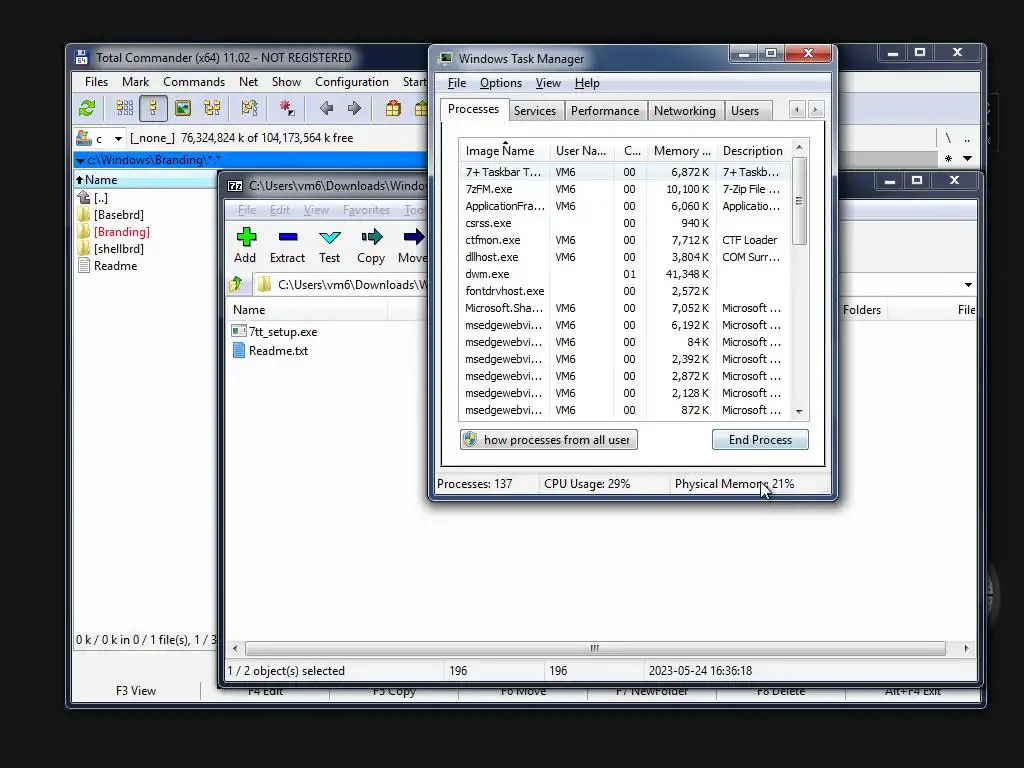Image resolution: width=1024 pixels, height=768 pixels.
Task: Click the Refresh icon in Total Commander
Action: (x=87, y=108)
